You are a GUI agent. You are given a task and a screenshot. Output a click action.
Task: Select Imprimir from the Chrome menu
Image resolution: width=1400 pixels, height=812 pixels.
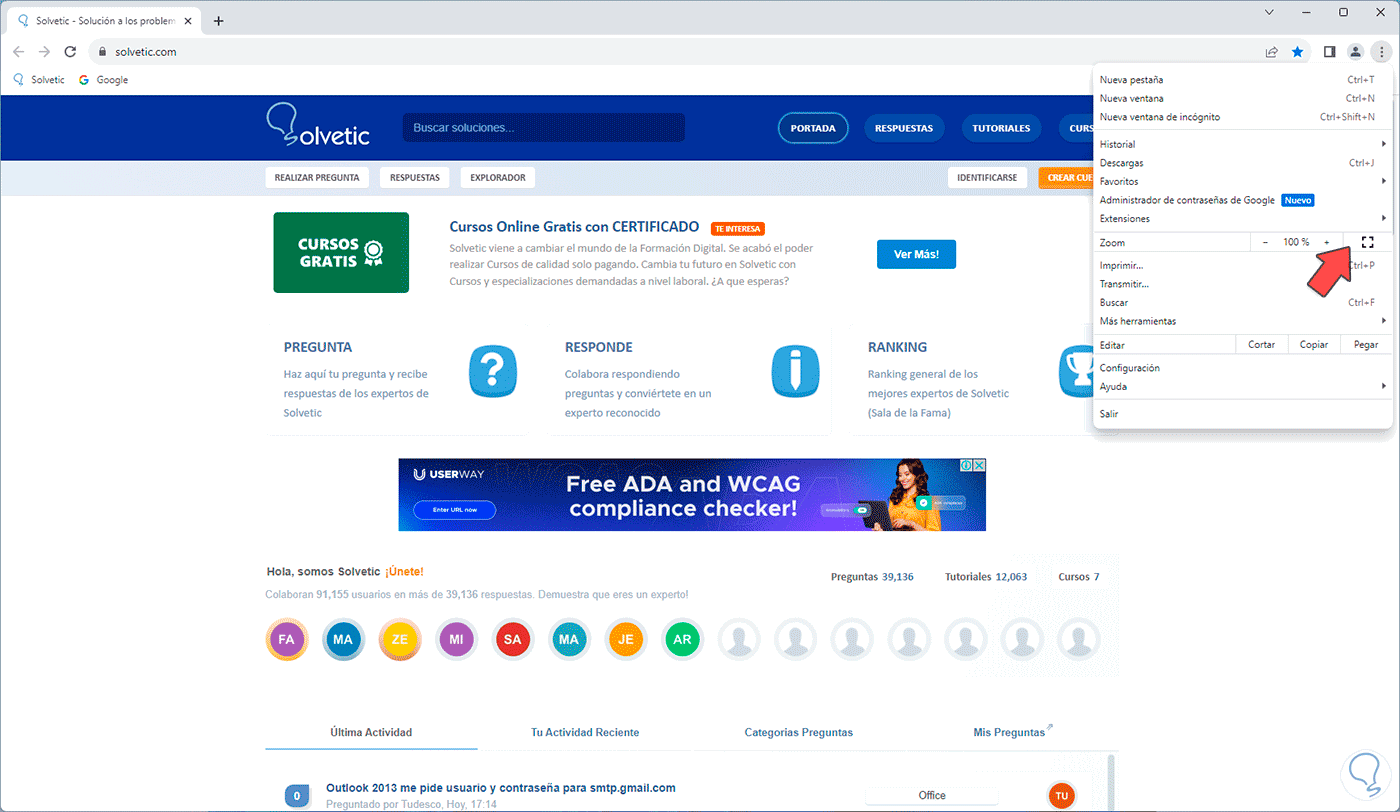point(1243,266)
